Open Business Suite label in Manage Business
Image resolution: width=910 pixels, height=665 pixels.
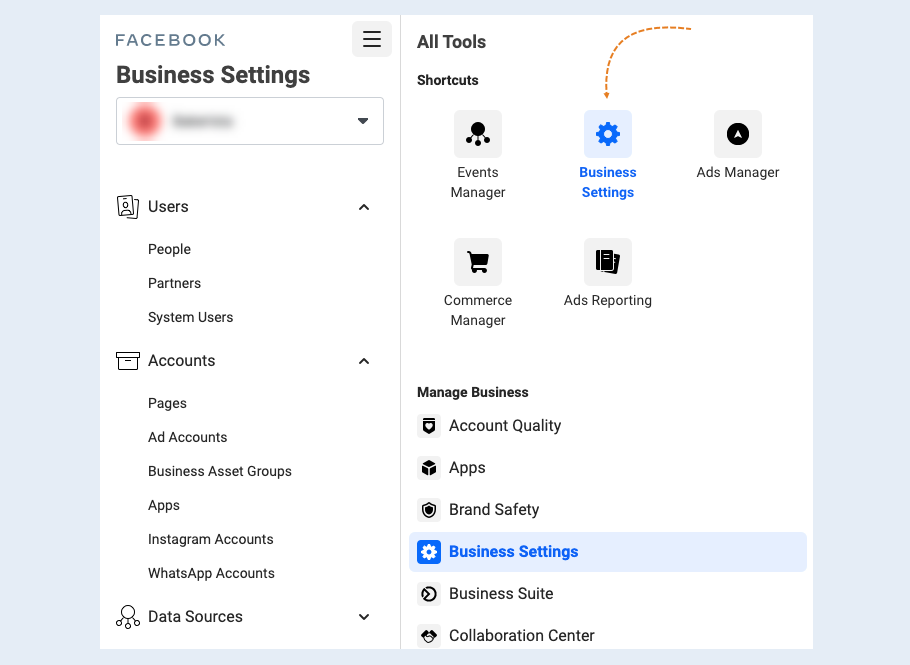pos(501,594)
